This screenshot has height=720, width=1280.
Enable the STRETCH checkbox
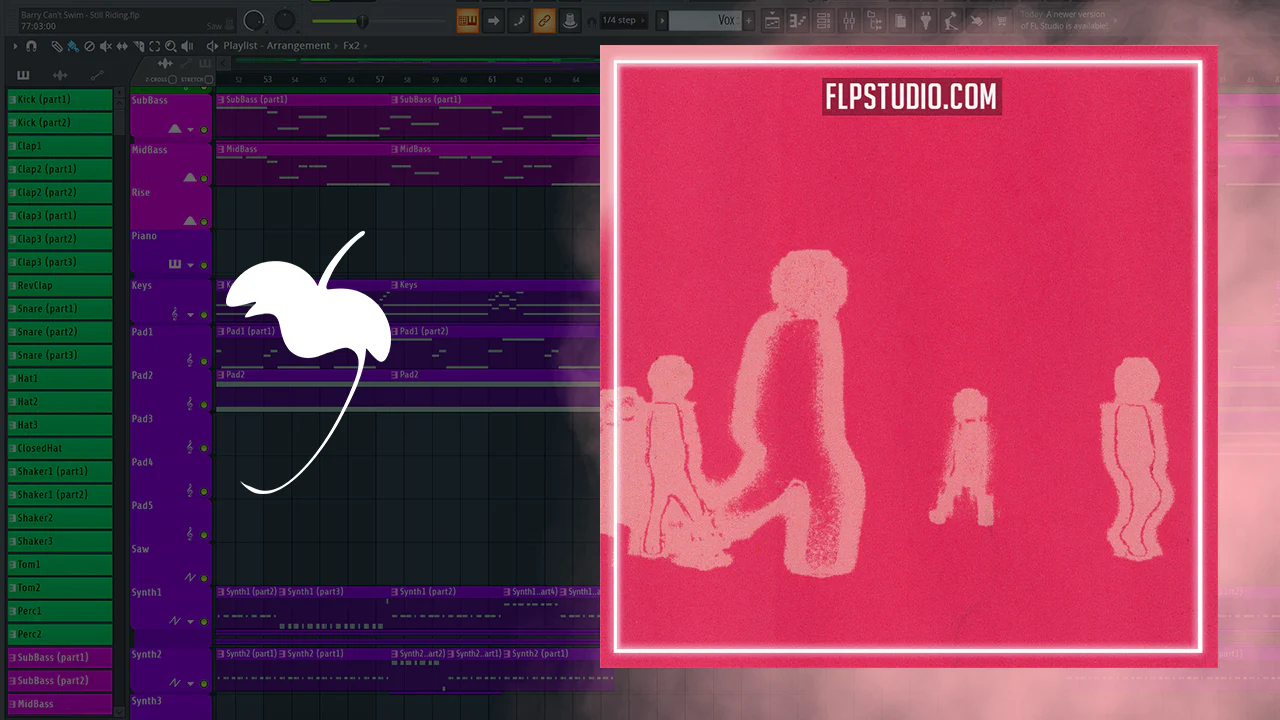tap(208, 79)
